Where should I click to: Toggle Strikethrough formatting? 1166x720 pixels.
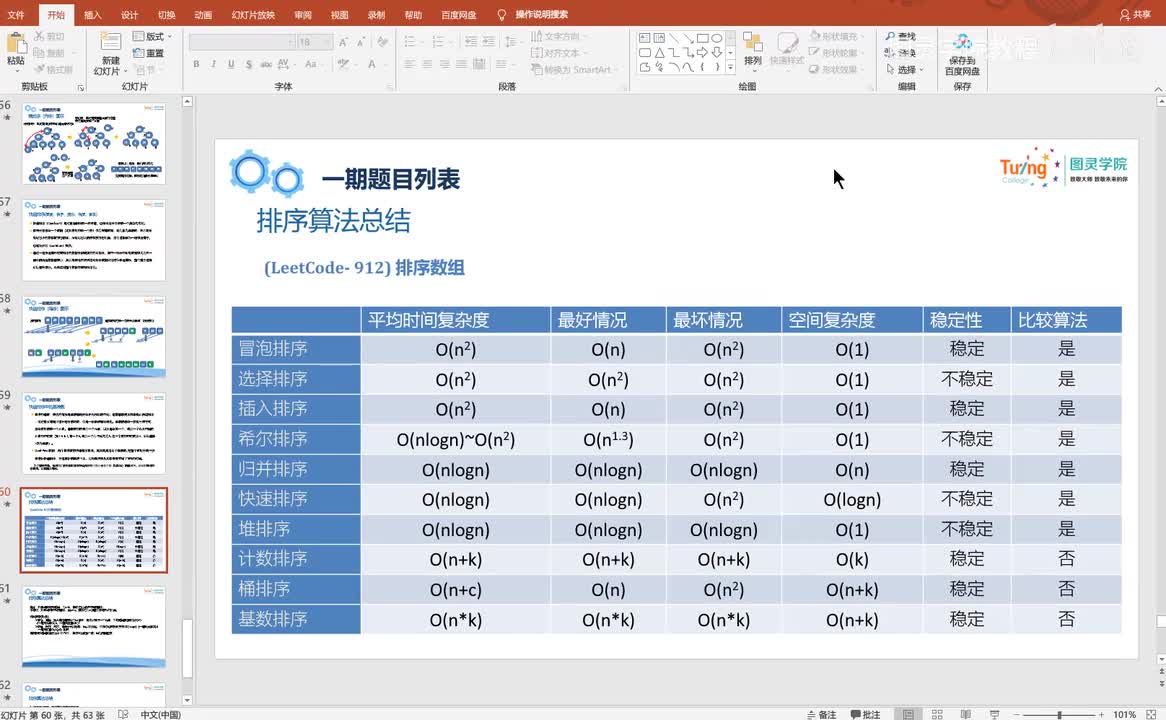265,64
